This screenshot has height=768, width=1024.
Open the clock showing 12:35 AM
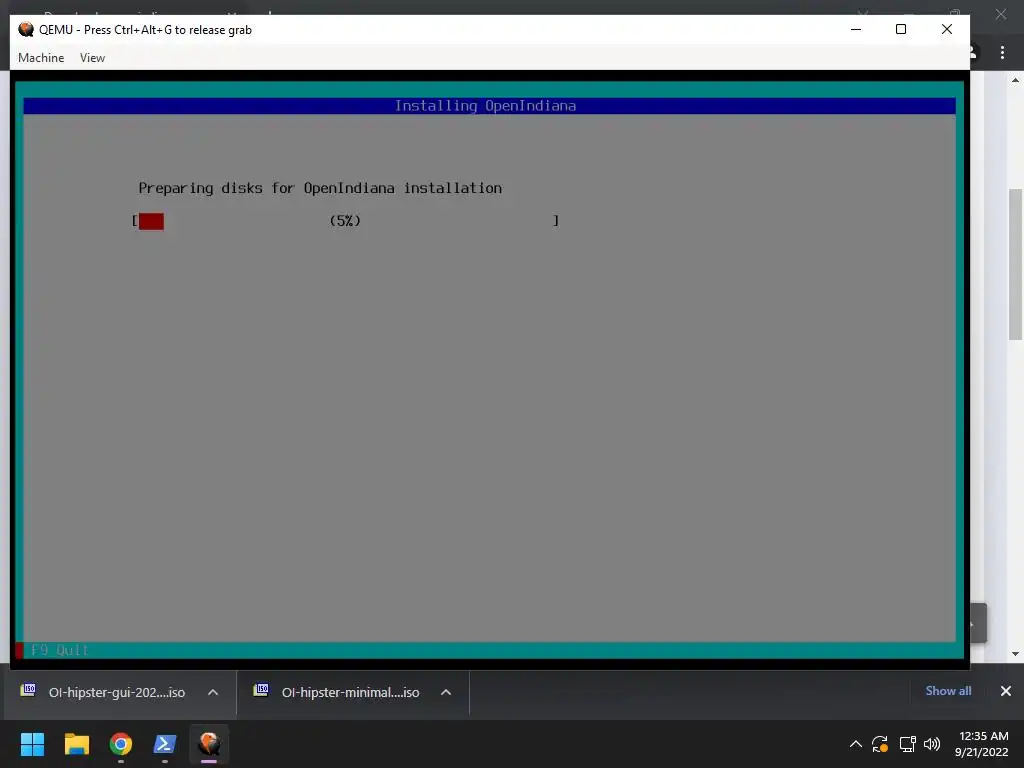(x=982, y=744)
